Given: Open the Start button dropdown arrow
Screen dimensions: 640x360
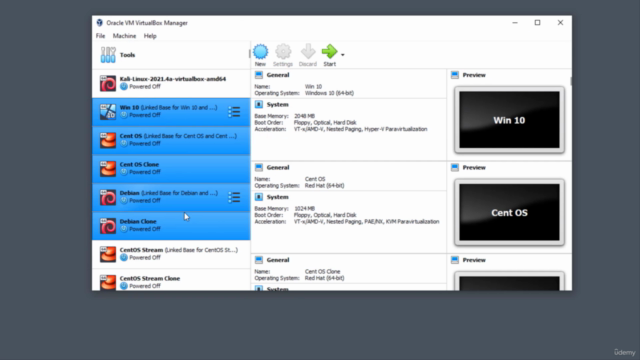Looking at the screenshot, I should click(x=342, y=55).
